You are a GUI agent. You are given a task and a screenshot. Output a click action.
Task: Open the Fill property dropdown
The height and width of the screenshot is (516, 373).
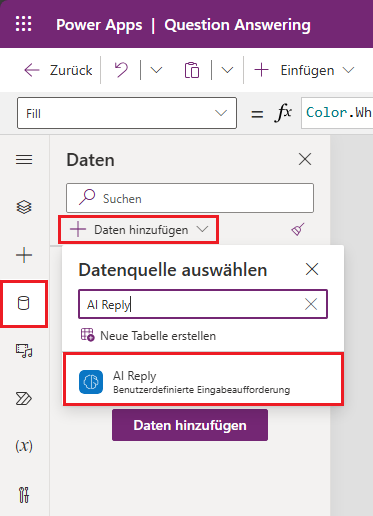[x=127, y=113]
